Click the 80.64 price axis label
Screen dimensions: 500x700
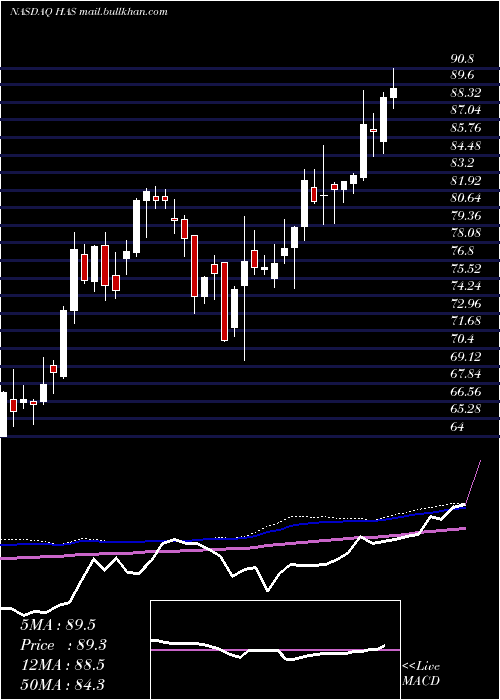(466, 198)
